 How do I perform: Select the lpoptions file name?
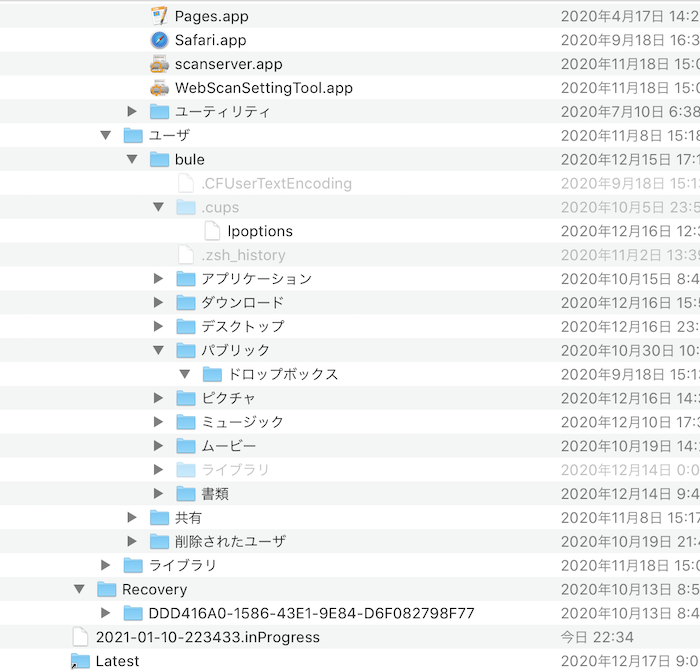260,231
